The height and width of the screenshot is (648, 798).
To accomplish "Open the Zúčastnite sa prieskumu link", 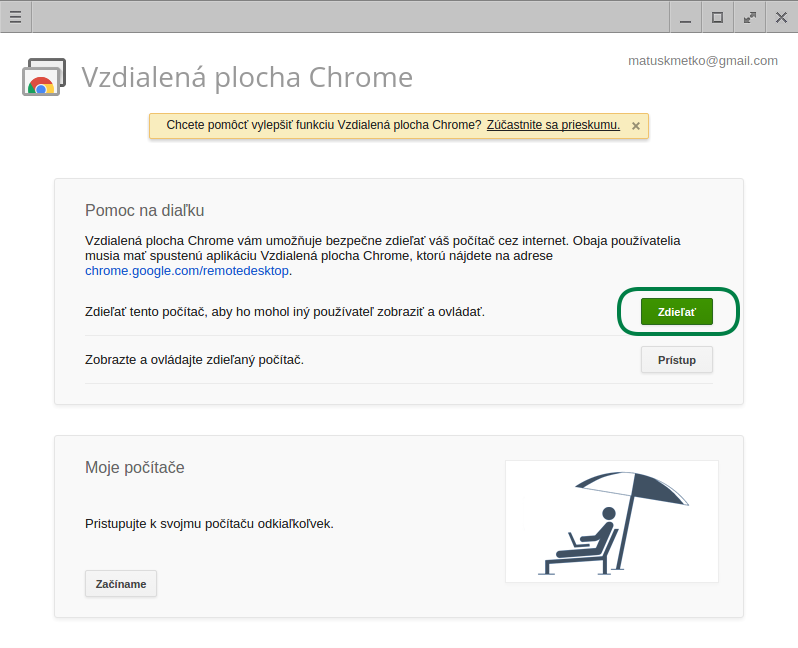I will coord(553,125).
